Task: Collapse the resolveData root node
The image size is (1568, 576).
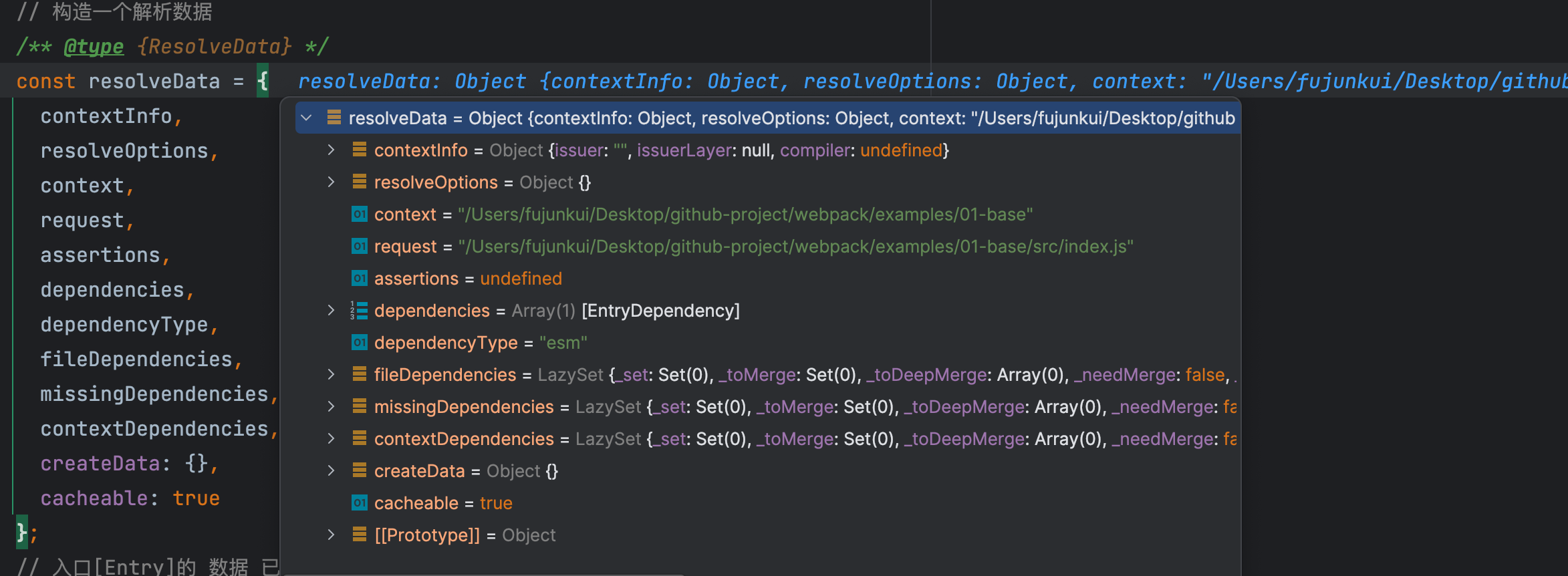Action: coord(307,118)
